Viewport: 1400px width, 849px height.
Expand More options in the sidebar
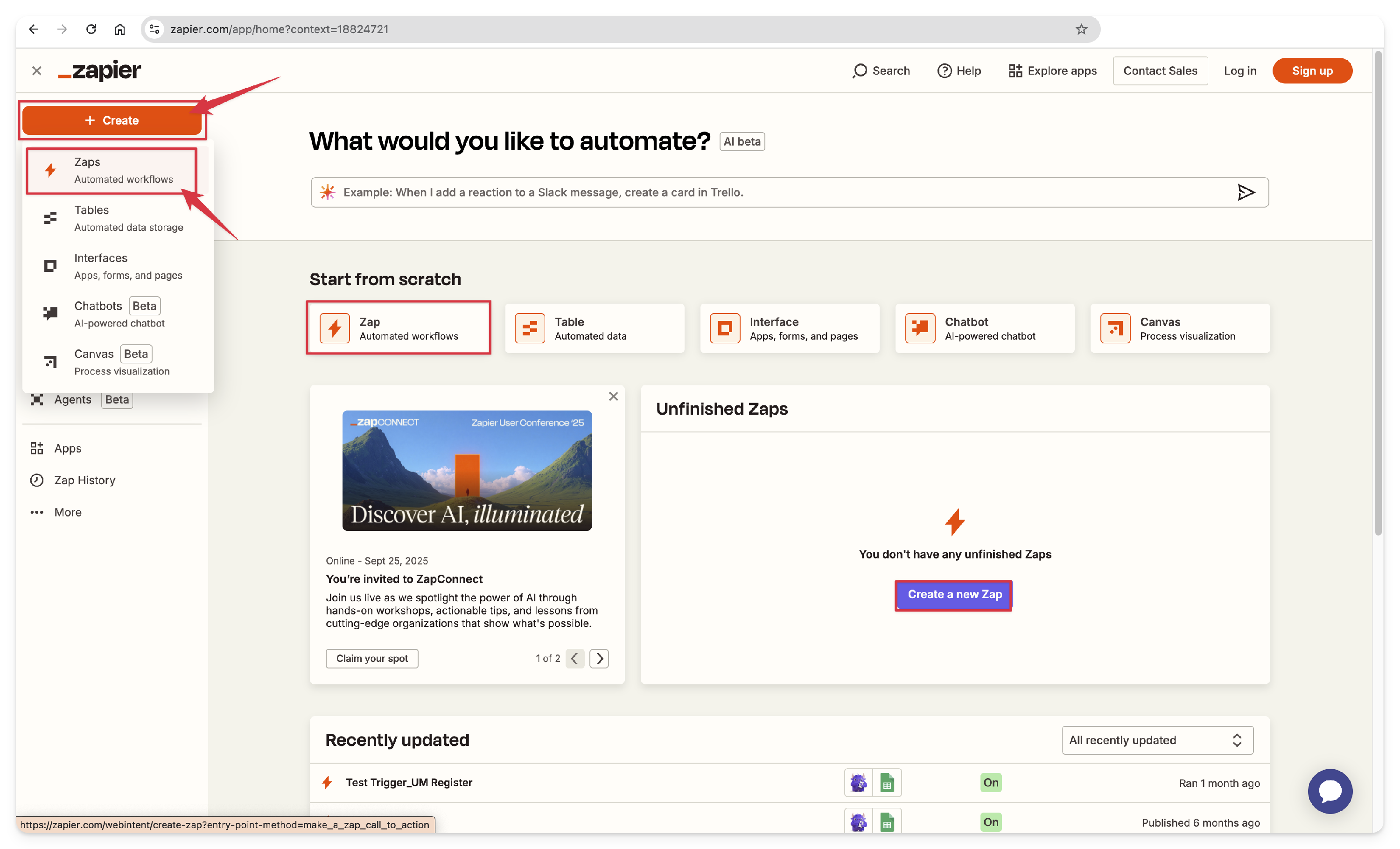56,512
